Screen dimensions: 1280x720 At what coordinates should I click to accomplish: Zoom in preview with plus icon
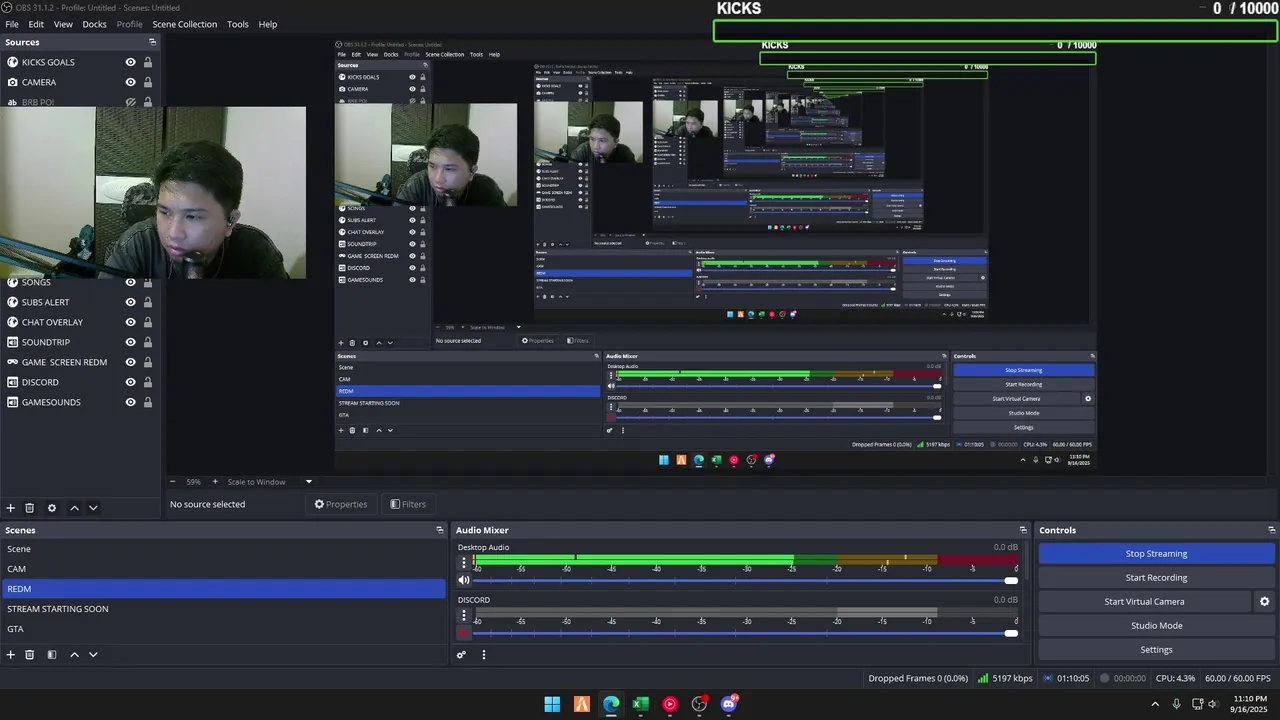click(x=215, y=482)
